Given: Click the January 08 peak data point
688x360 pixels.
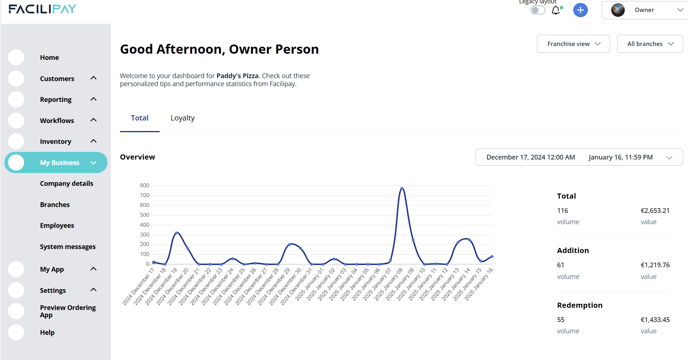Looking at the screenshot, I should pyautogui.click(x=402, y=189).
